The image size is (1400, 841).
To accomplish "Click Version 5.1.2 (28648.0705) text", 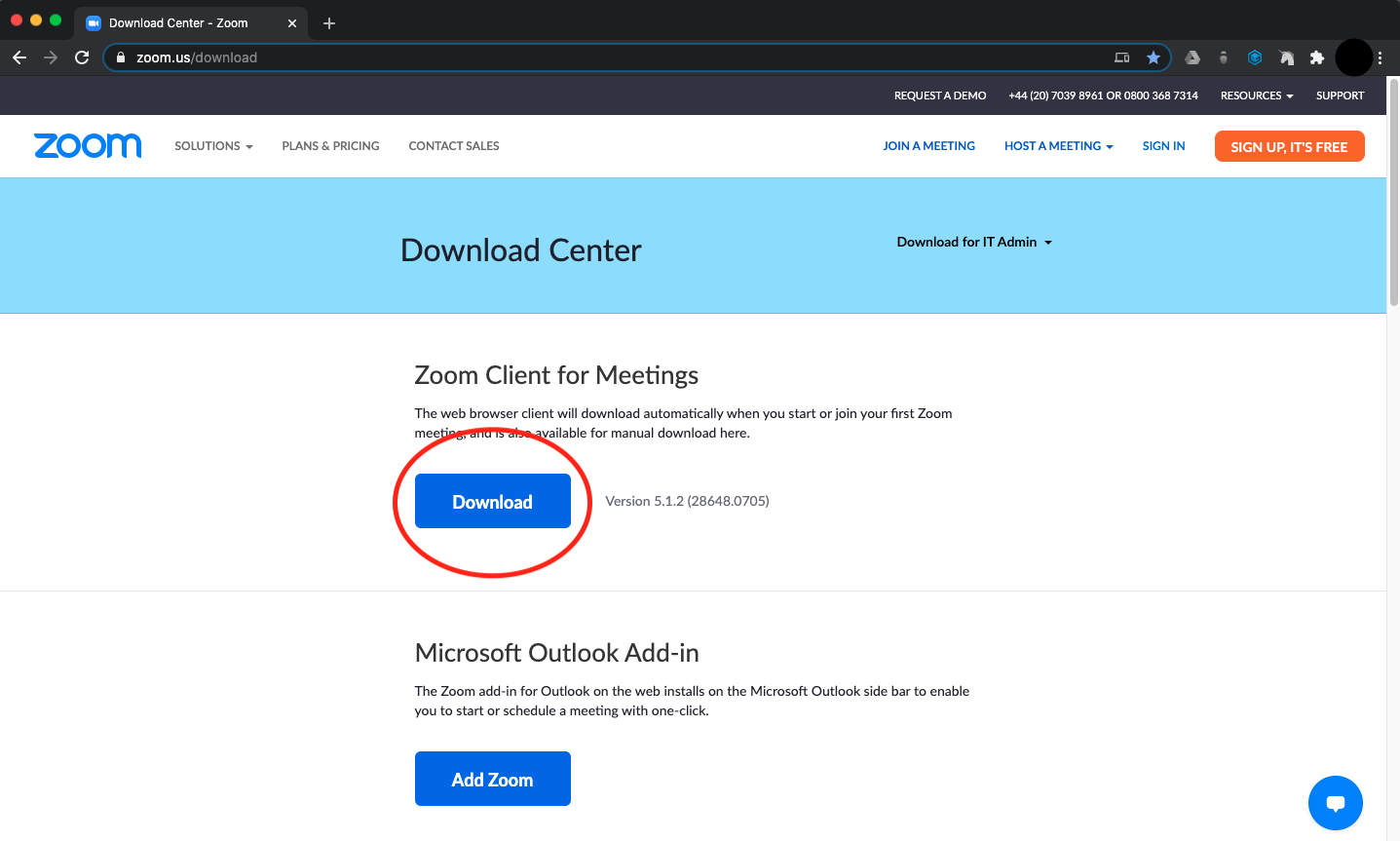I will [687, 501].
